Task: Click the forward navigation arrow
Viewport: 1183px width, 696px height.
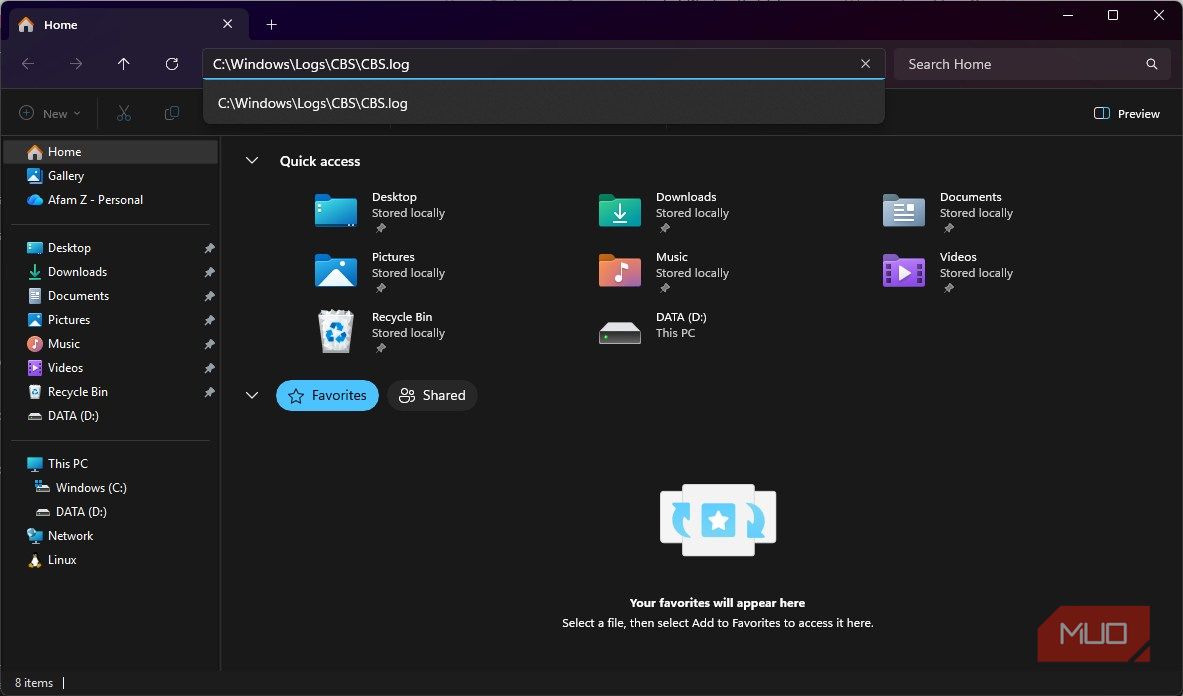Action: coord(75,64)
